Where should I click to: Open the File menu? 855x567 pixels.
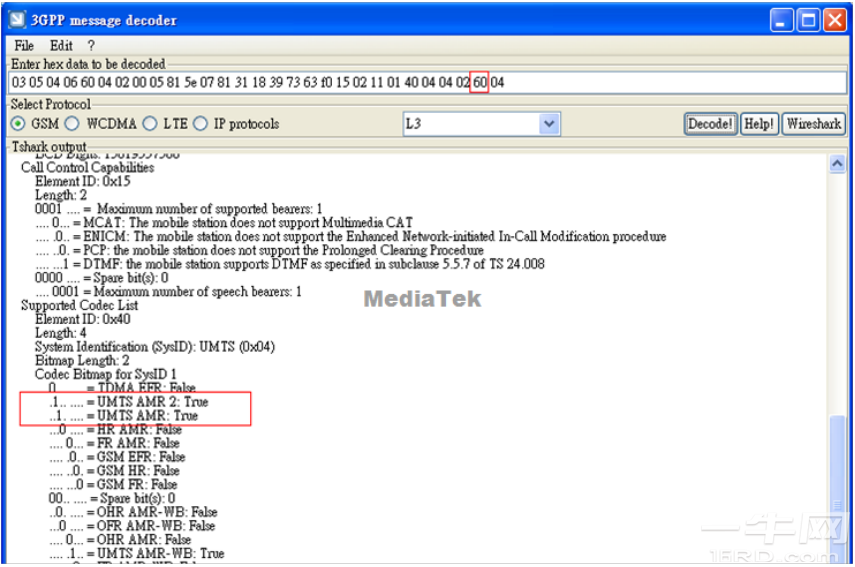pos(24,46)
